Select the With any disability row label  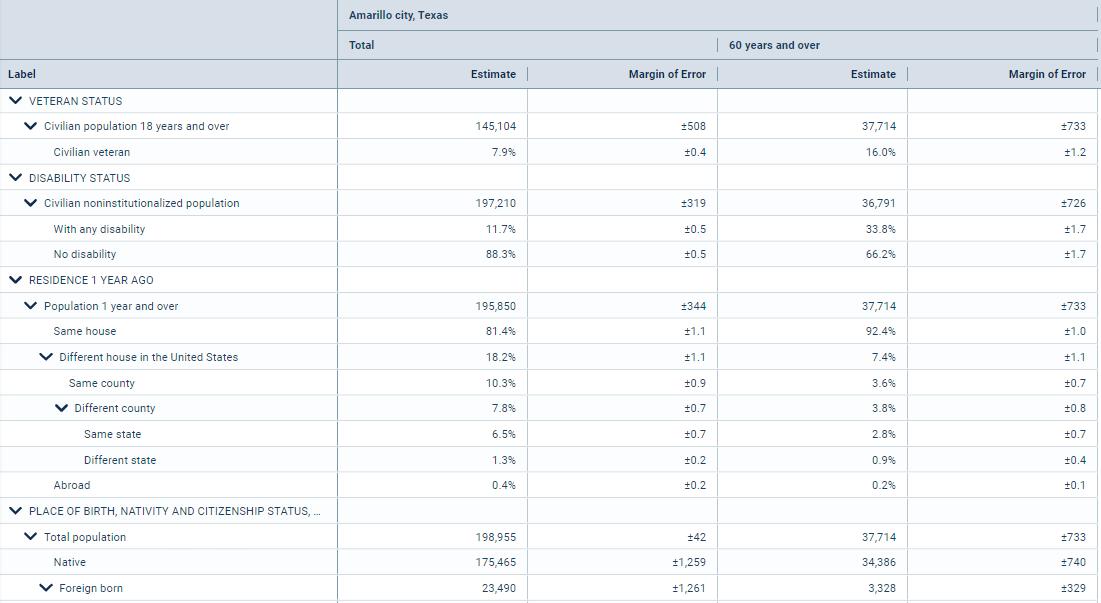click(99, 229)
